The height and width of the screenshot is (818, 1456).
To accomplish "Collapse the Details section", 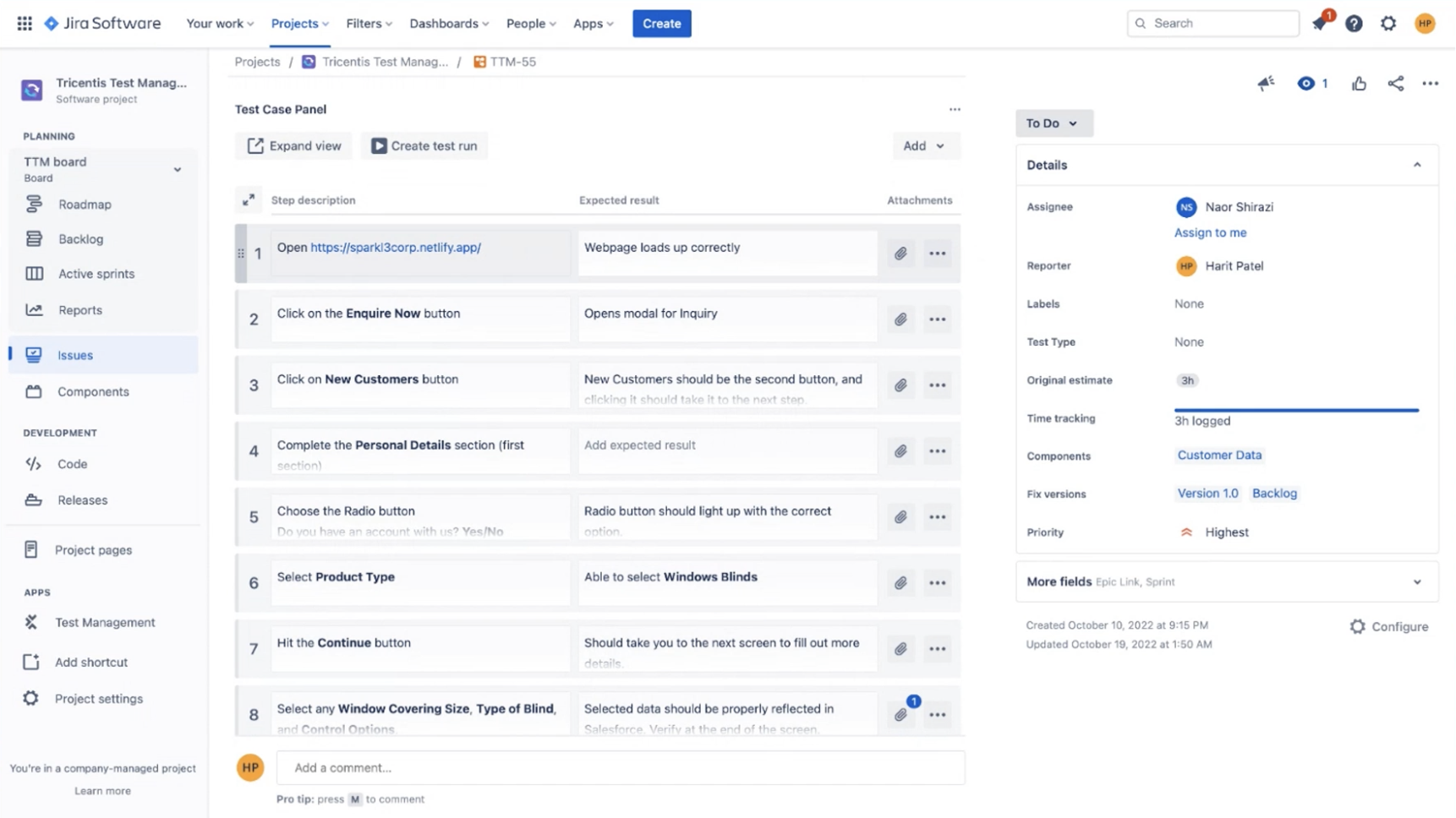I will point(1417,165).
